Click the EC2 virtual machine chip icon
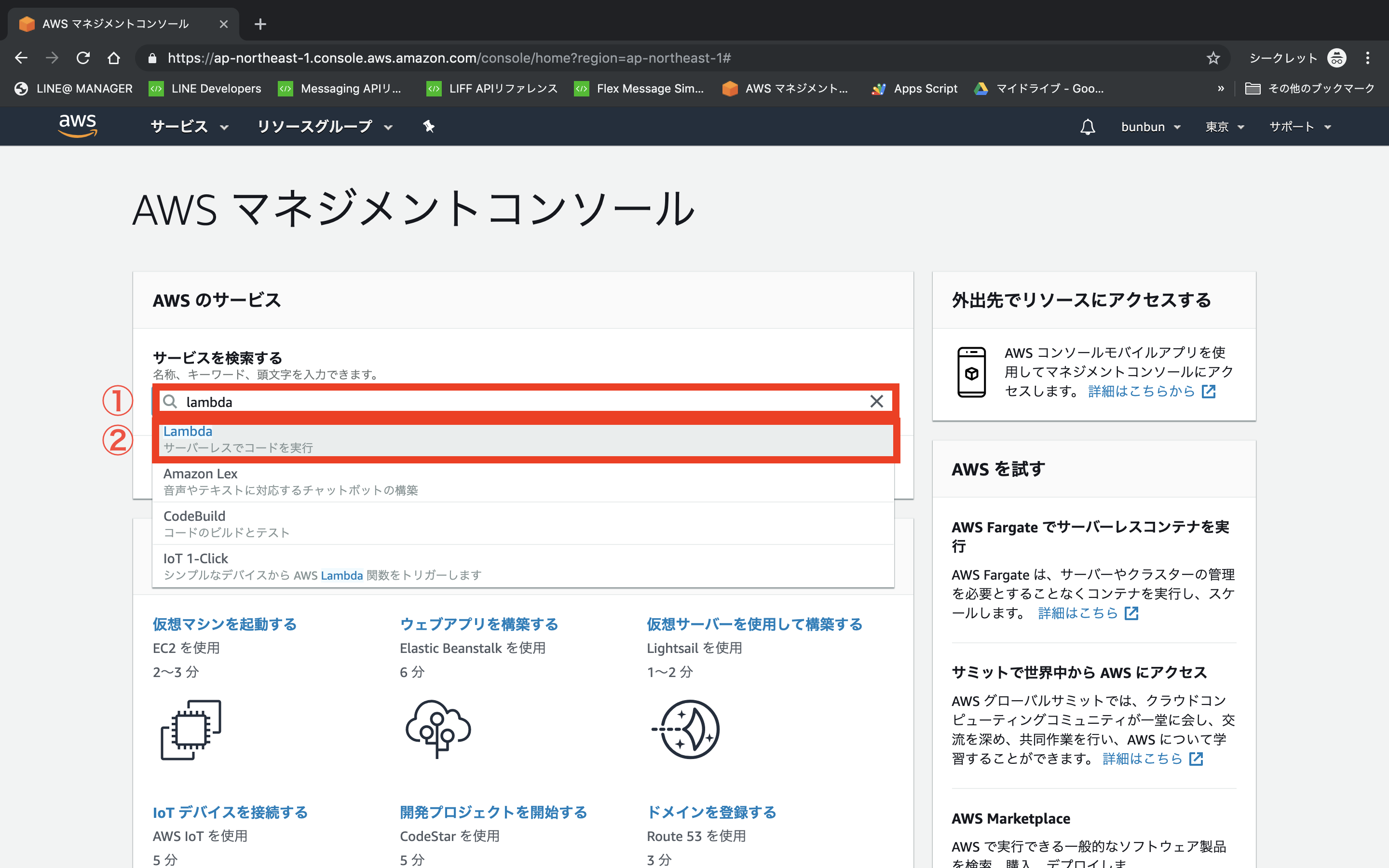 click(191, 730)
